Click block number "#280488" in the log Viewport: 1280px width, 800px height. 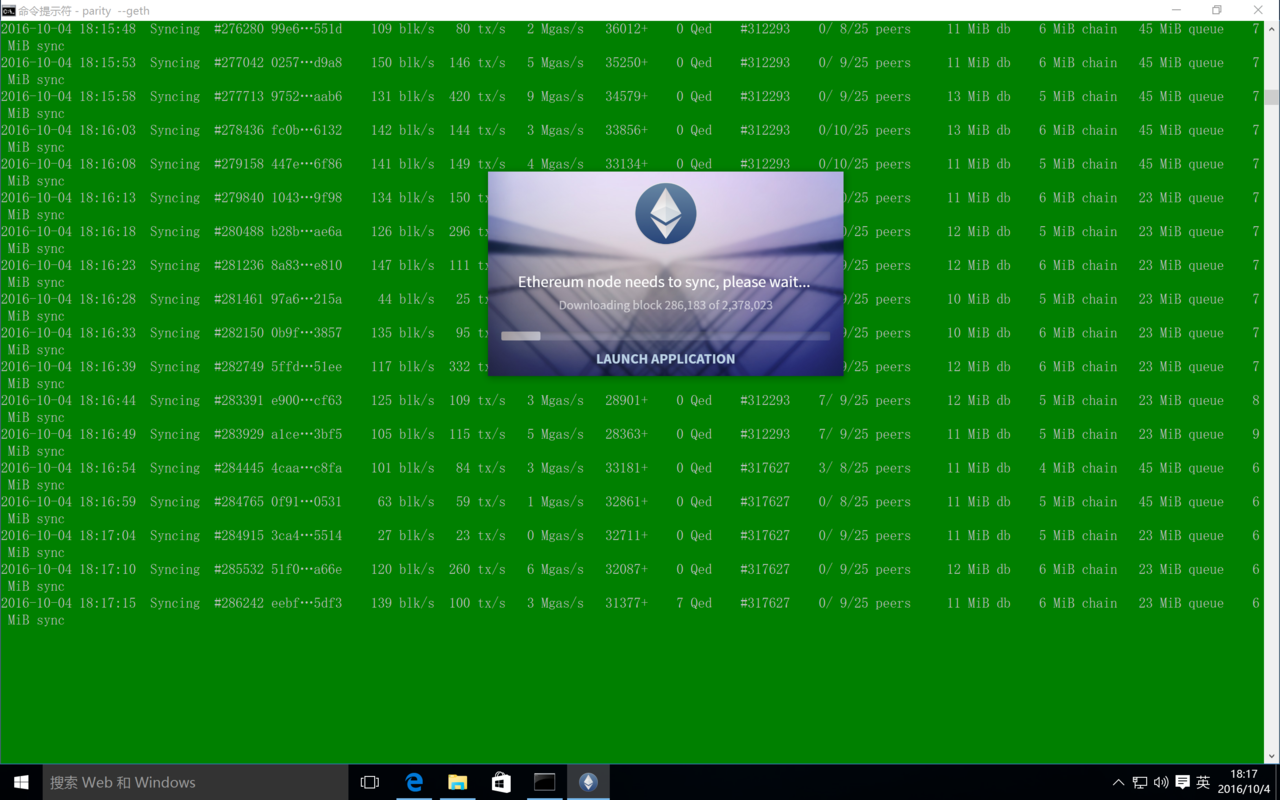click(238, 232)
